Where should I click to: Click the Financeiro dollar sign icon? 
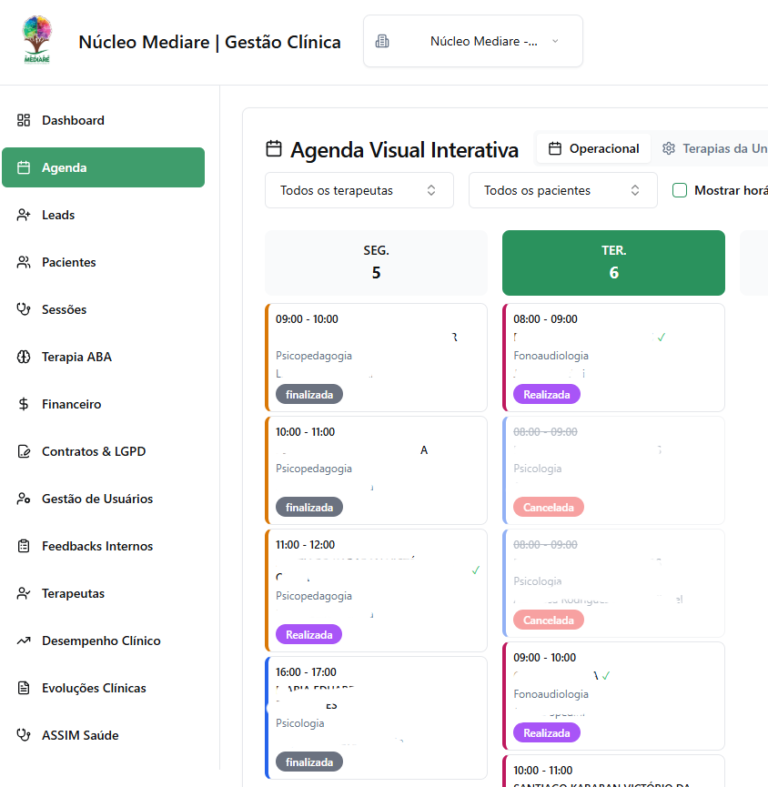(24, 405)
